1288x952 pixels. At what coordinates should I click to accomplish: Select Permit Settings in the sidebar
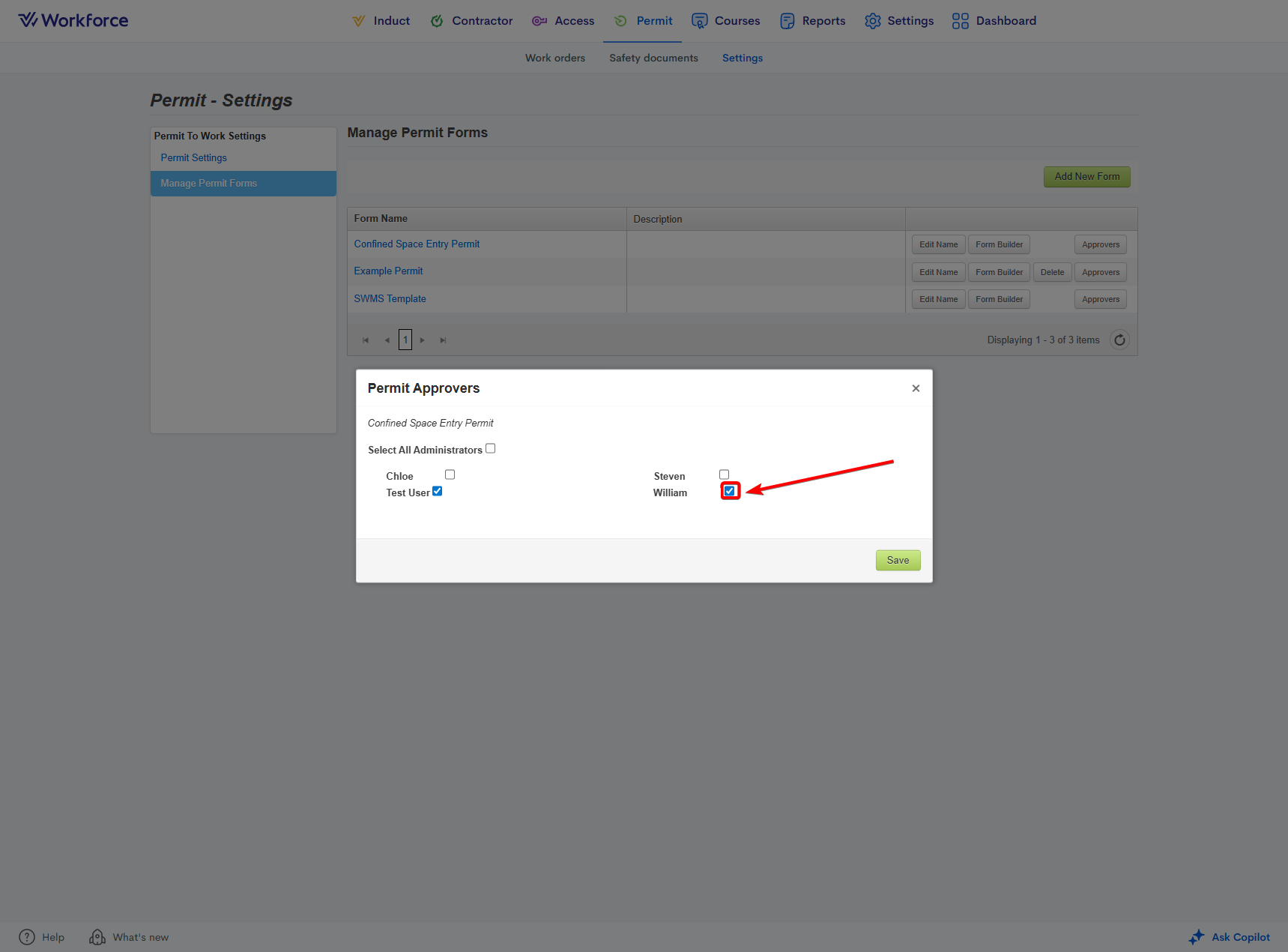193,158
